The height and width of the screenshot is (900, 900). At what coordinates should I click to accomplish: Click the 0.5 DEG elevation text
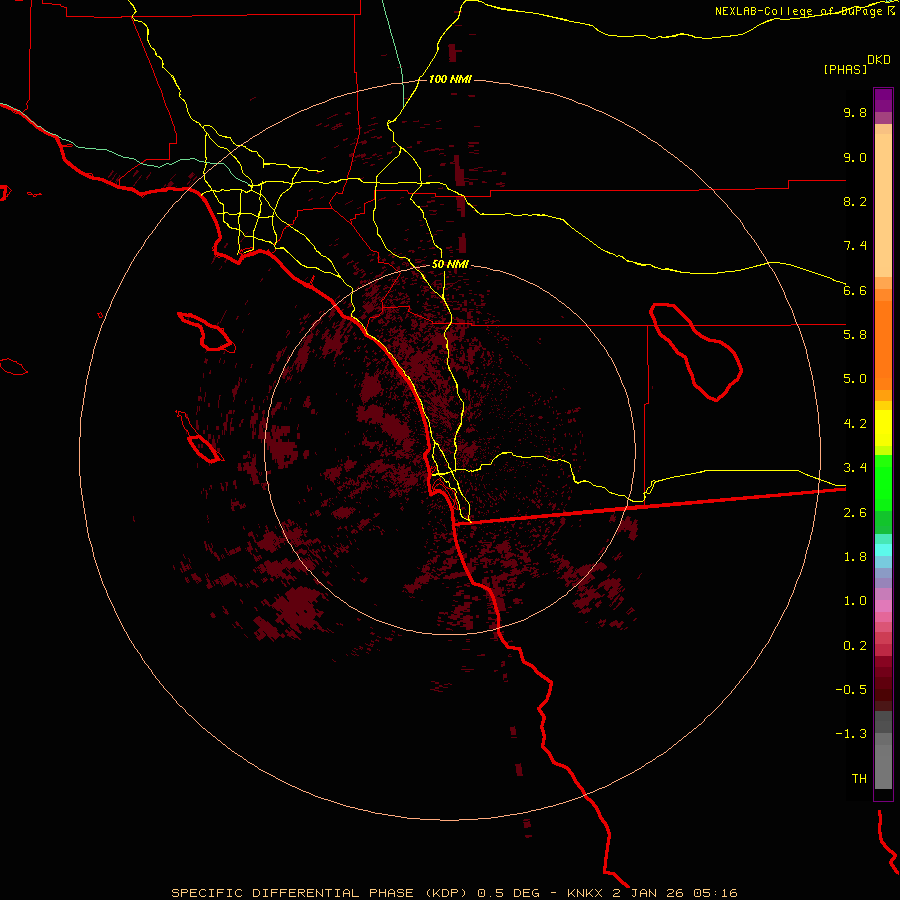click(509, 893)
